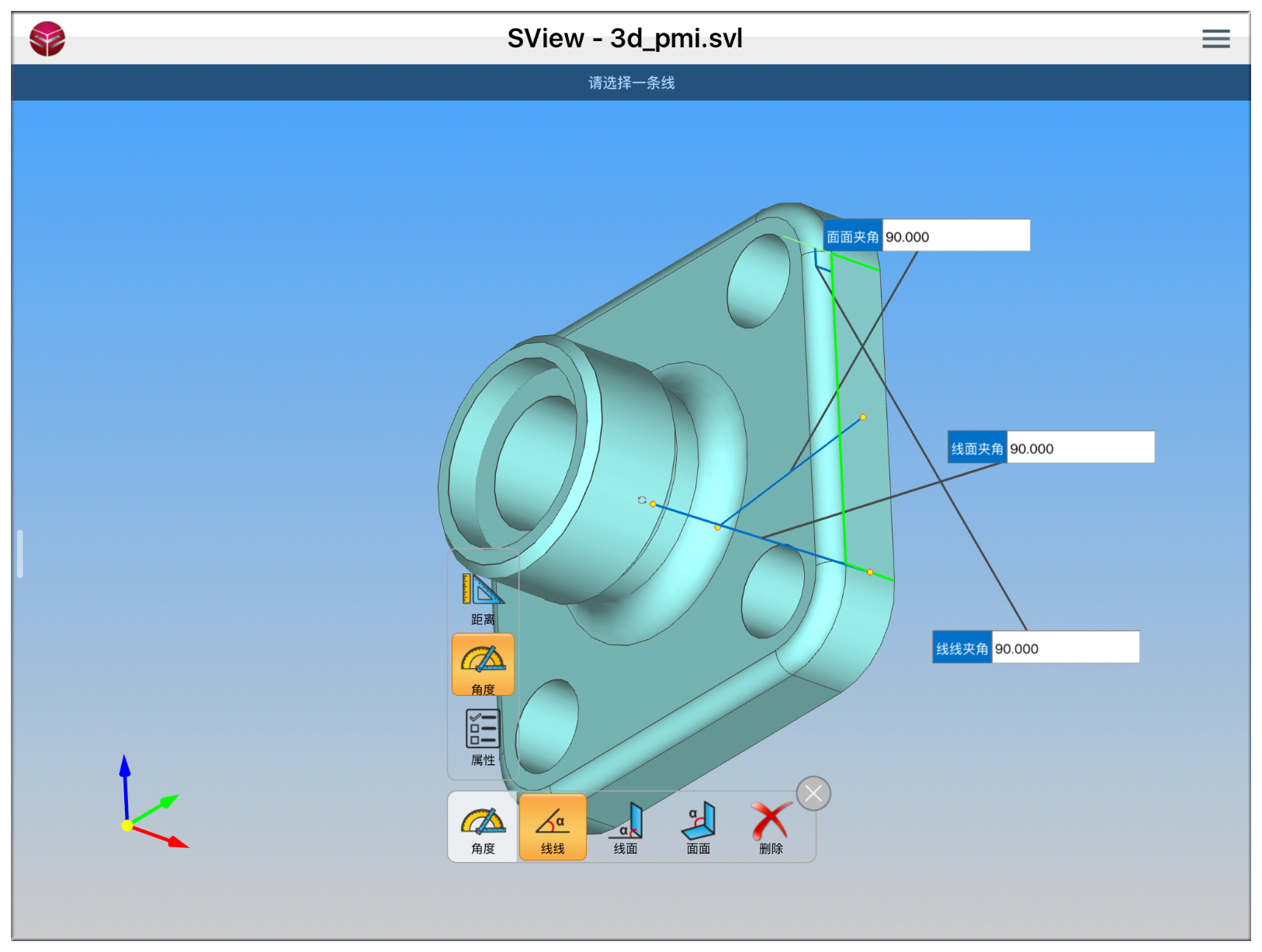Screen dimensions: 1262x952
Task: Open the 属性 properties tool
Action: [x=483, y=736]
